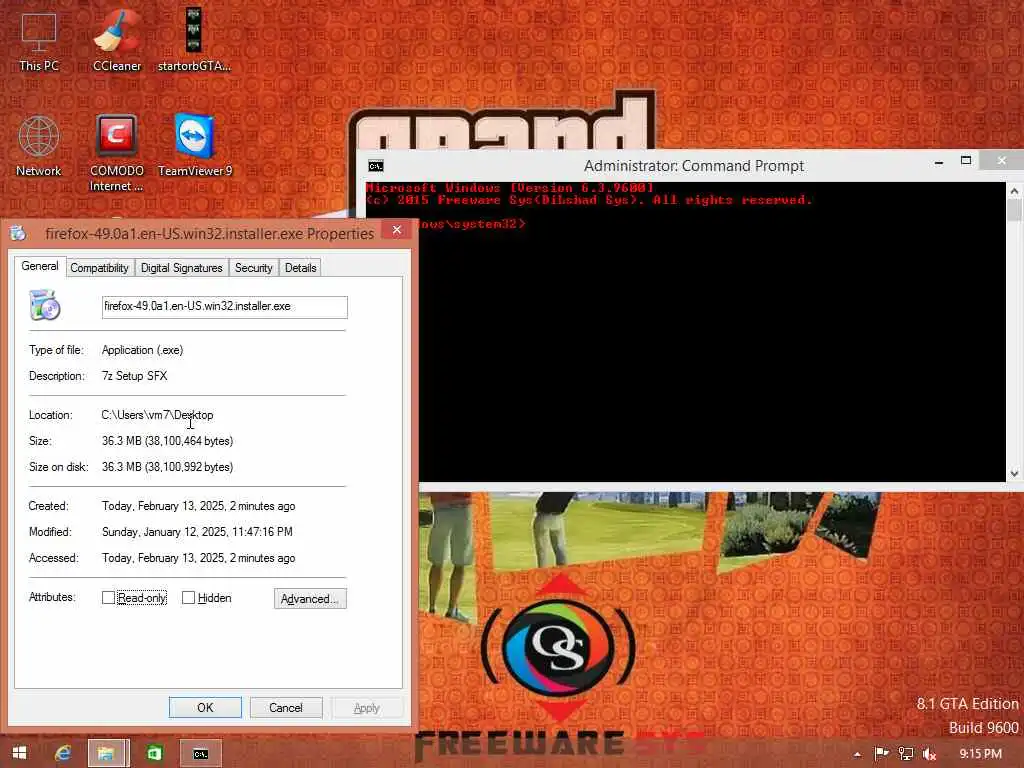The height and width of the screenshot is (768, 1024).
Task: Click the Description value 7z Setup SFX
Action: point(135,376)
